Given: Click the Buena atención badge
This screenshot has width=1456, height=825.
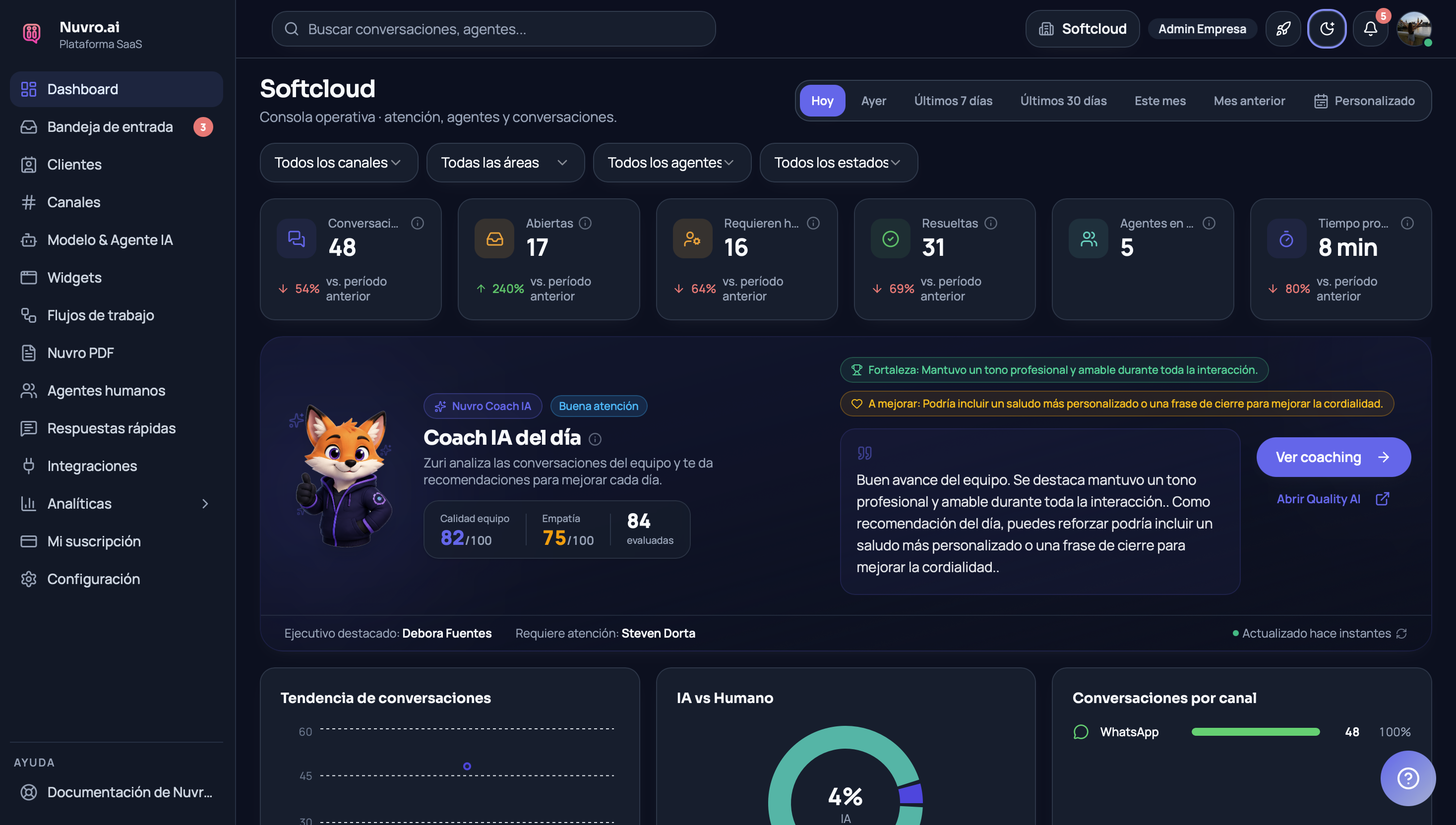Looking at the screenshot, I should pyautogui.click(x=599, y=406).
